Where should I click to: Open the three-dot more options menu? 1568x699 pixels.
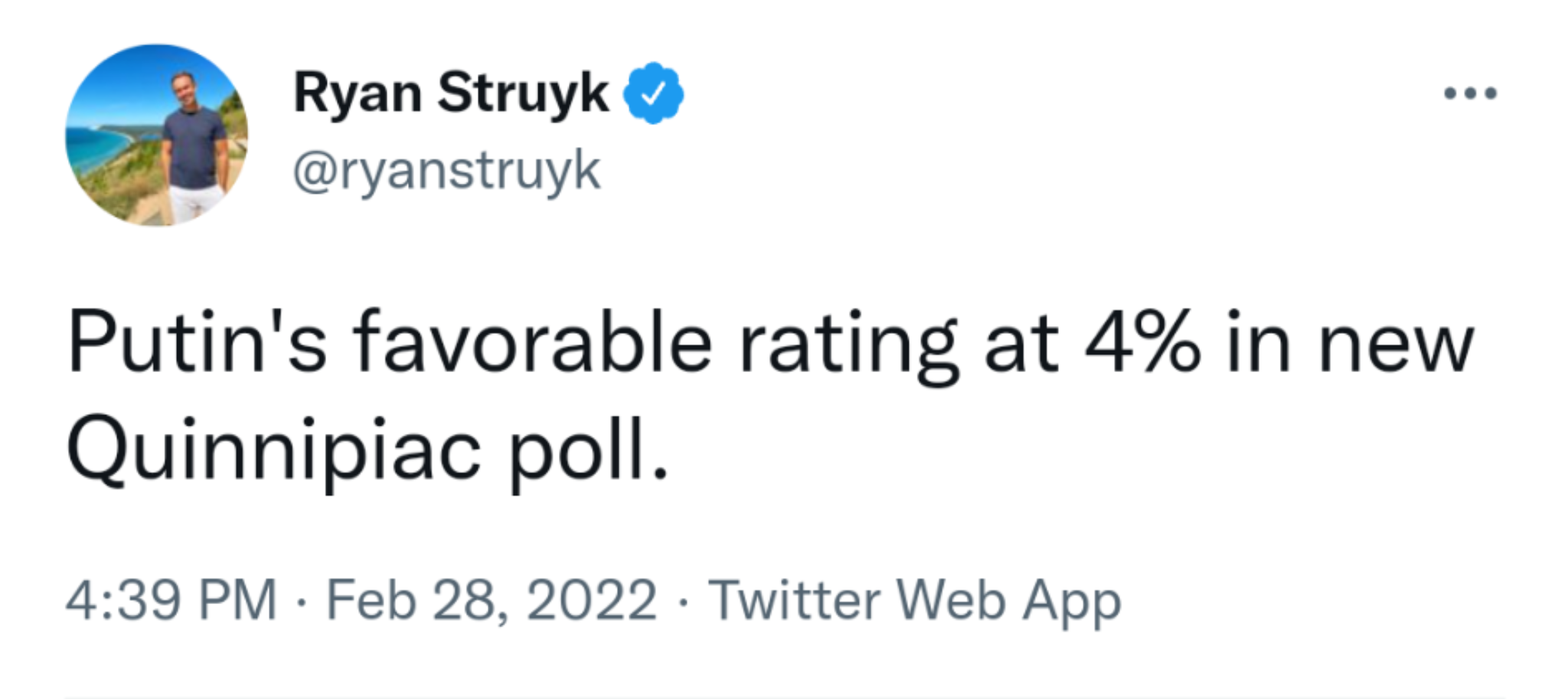(x=1470, y=94)
